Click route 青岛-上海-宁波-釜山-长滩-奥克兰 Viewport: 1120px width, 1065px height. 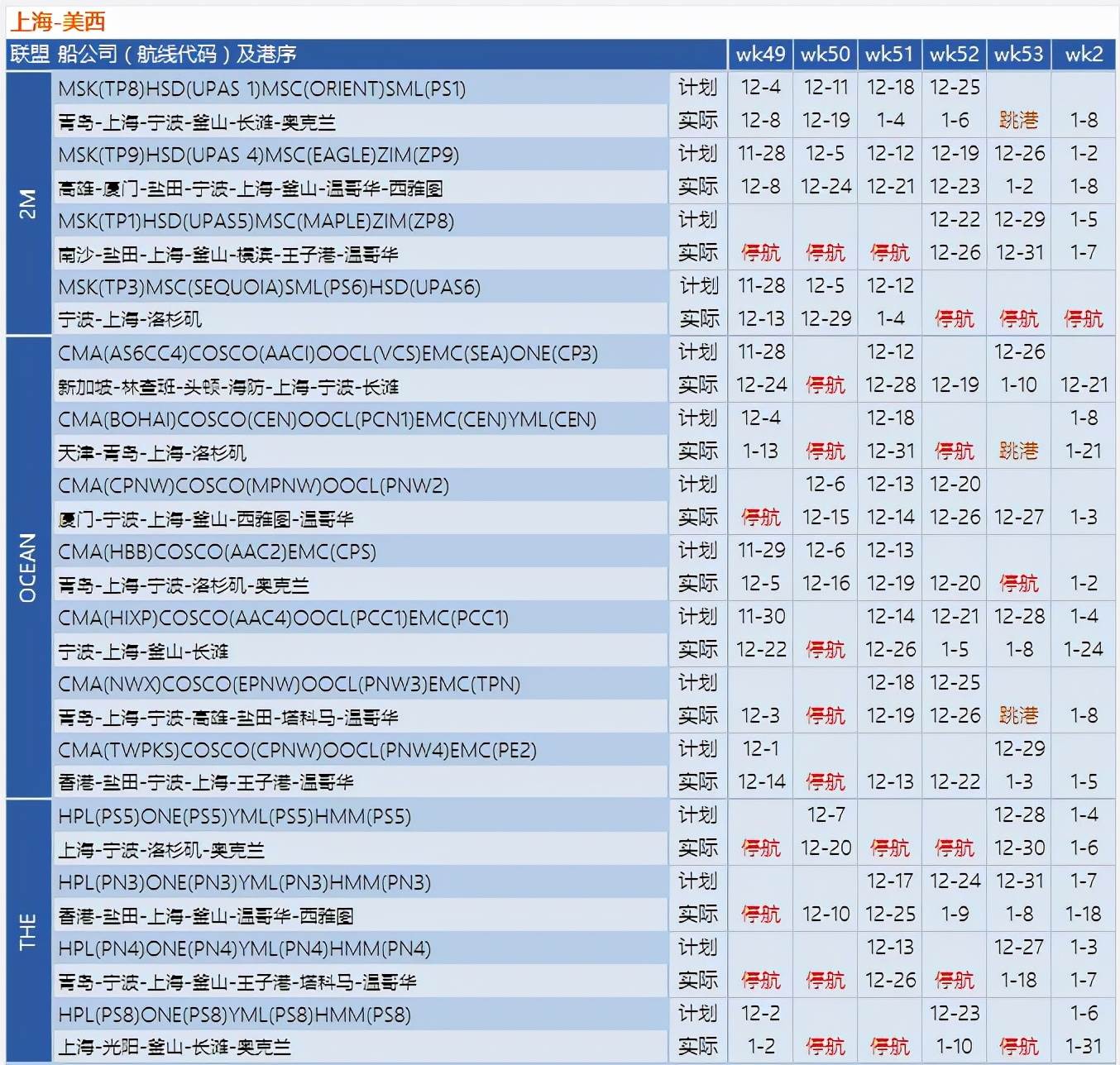(x=197, y=122)
